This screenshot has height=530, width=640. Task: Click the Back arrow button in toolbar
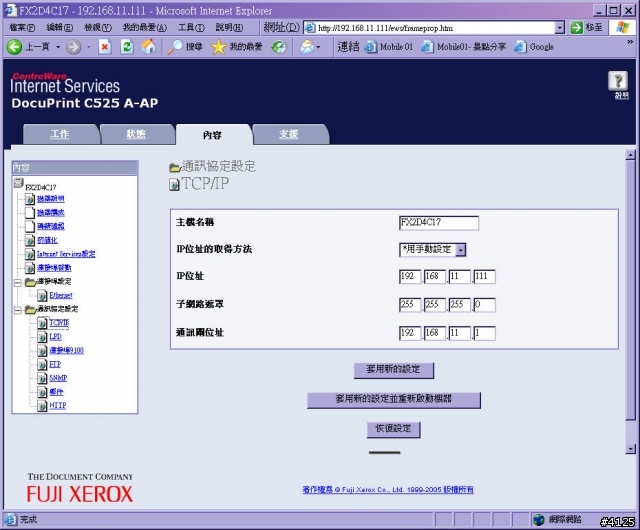pos(14,47)
